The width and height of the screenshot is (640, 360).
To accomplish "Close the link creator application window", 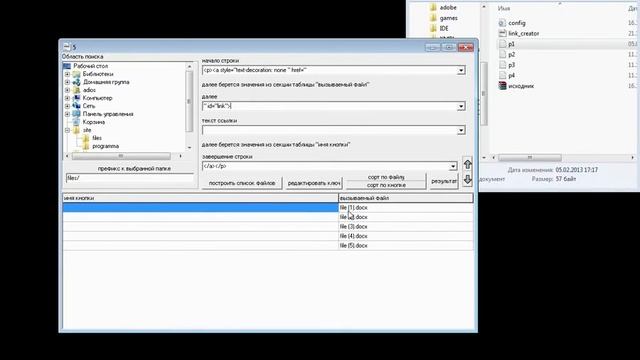I will pyautogui.click(x=465, y=47).
